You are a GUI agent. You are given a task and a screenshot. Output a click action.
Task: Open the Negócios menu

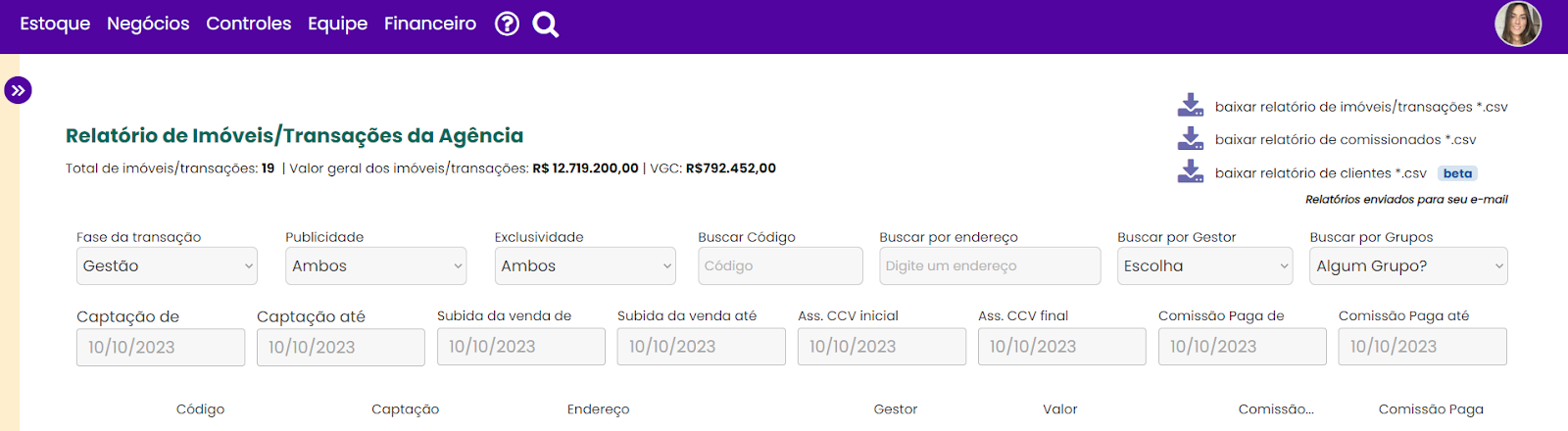[148, 24]
